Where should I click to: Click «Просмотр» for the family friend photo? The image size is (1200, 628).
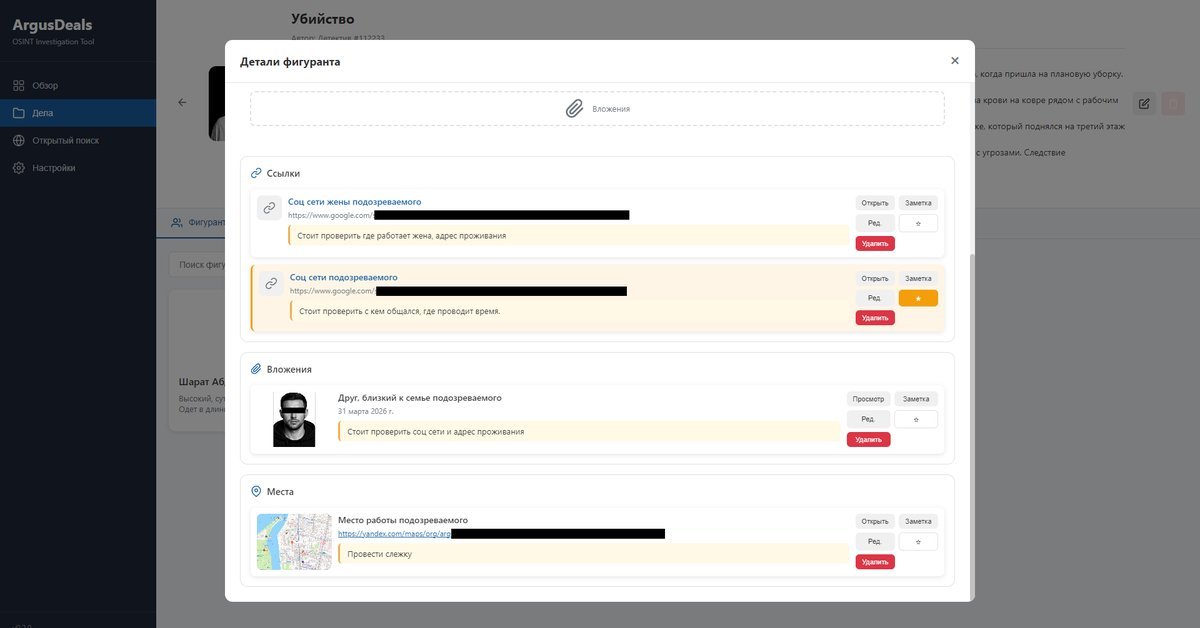click(867, 399)
